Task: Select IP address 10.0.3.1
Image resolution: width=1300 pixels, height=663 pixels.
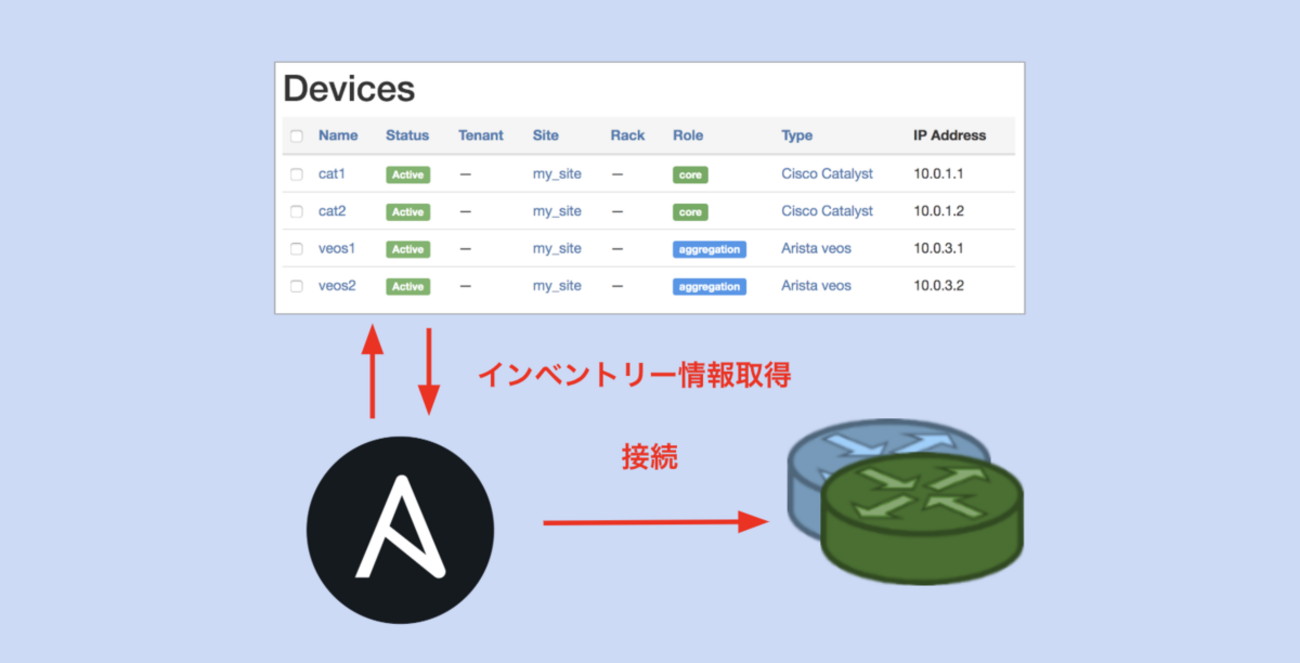Action: [938, 248]
